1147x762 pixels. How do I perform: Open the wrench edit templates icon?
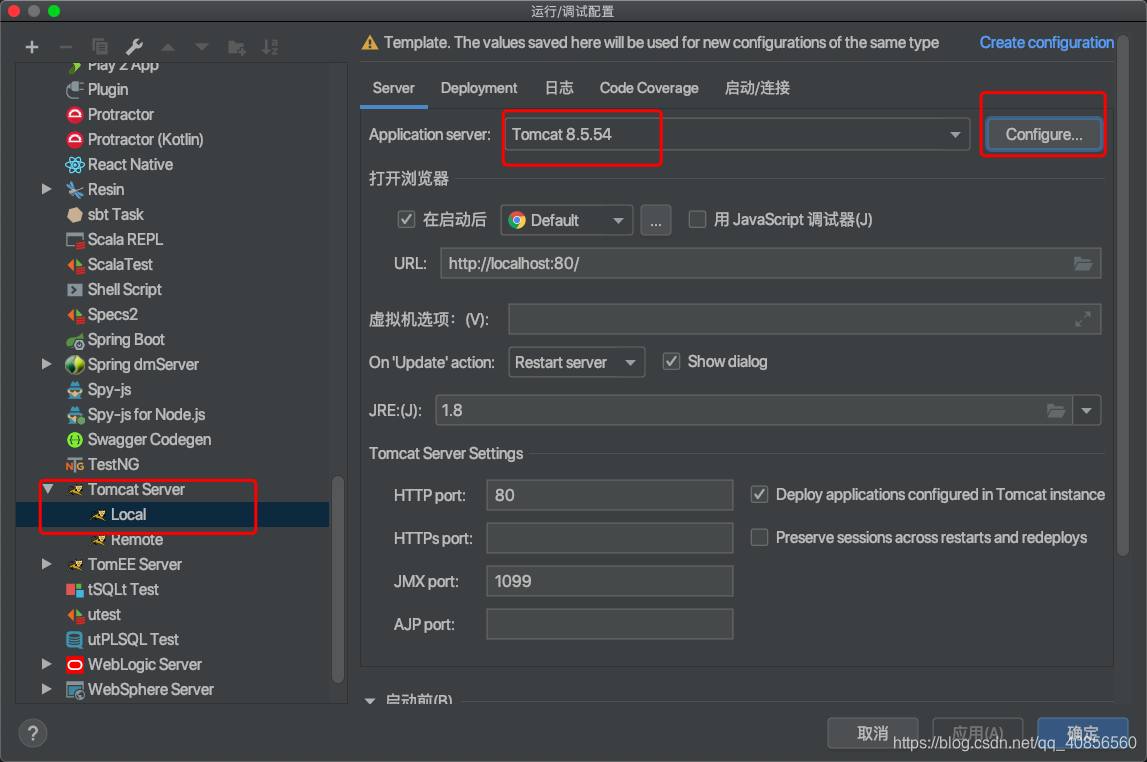point(134,48)
